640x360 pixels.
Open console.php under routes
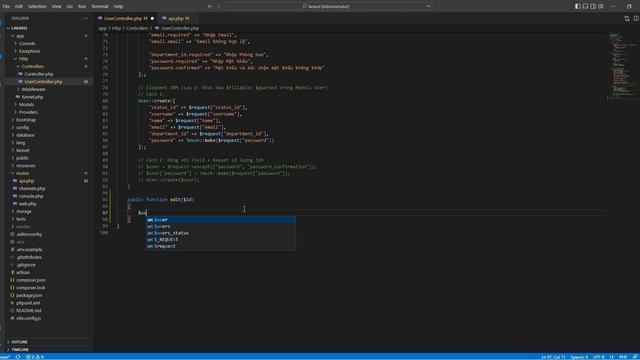tap(30, 196)
